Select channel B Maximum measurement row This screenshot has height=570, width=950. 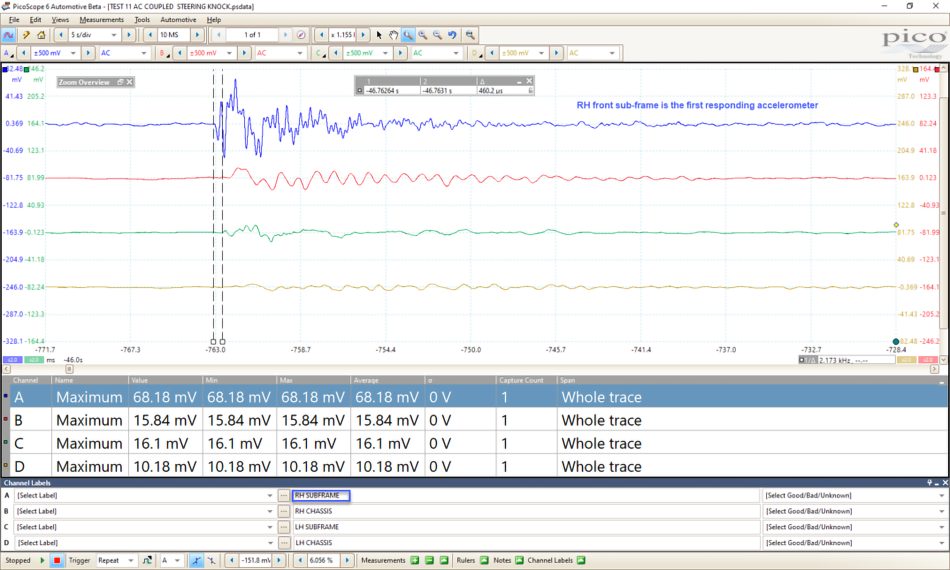point(475,420)
